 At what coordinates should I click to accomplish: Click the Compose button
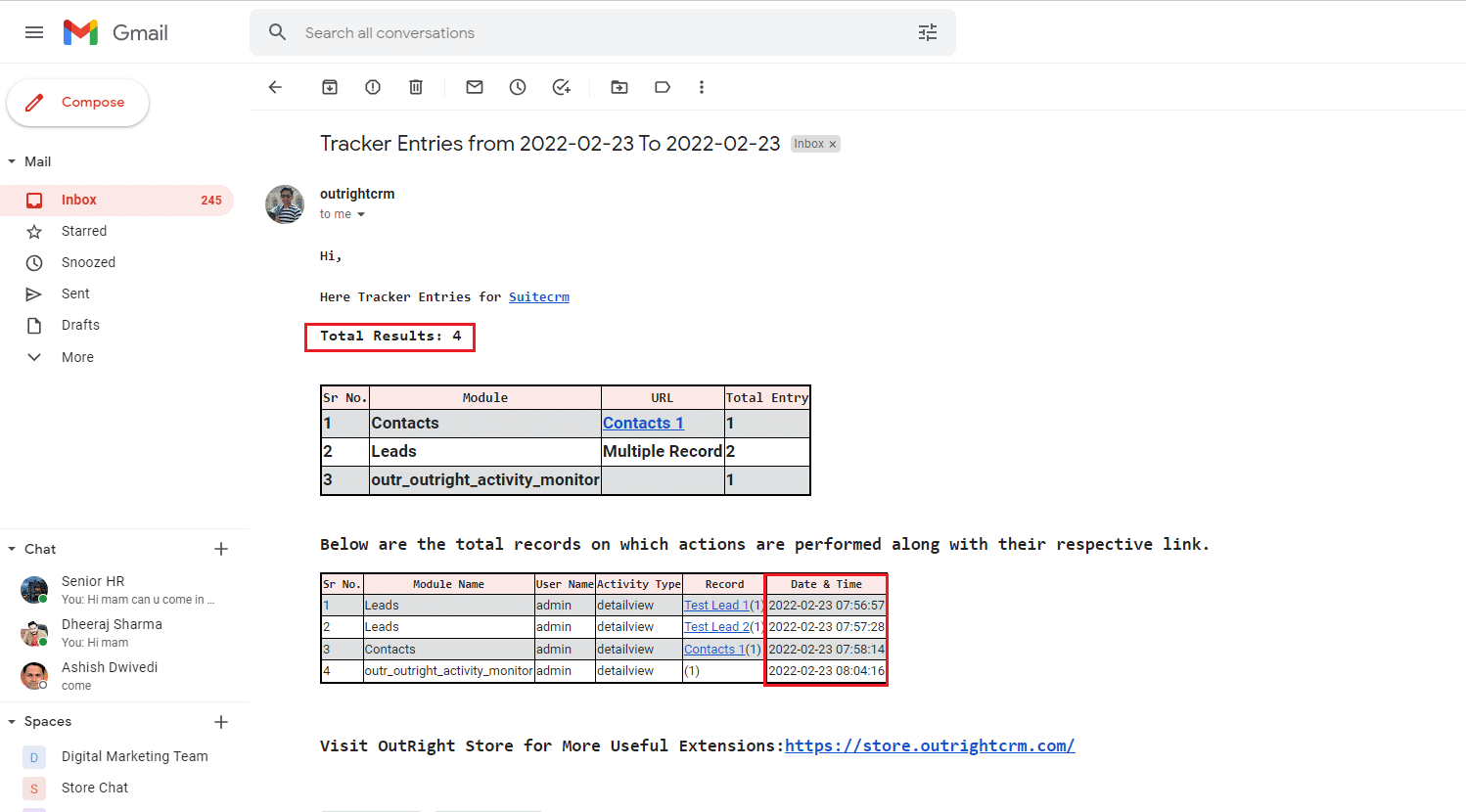77,103
